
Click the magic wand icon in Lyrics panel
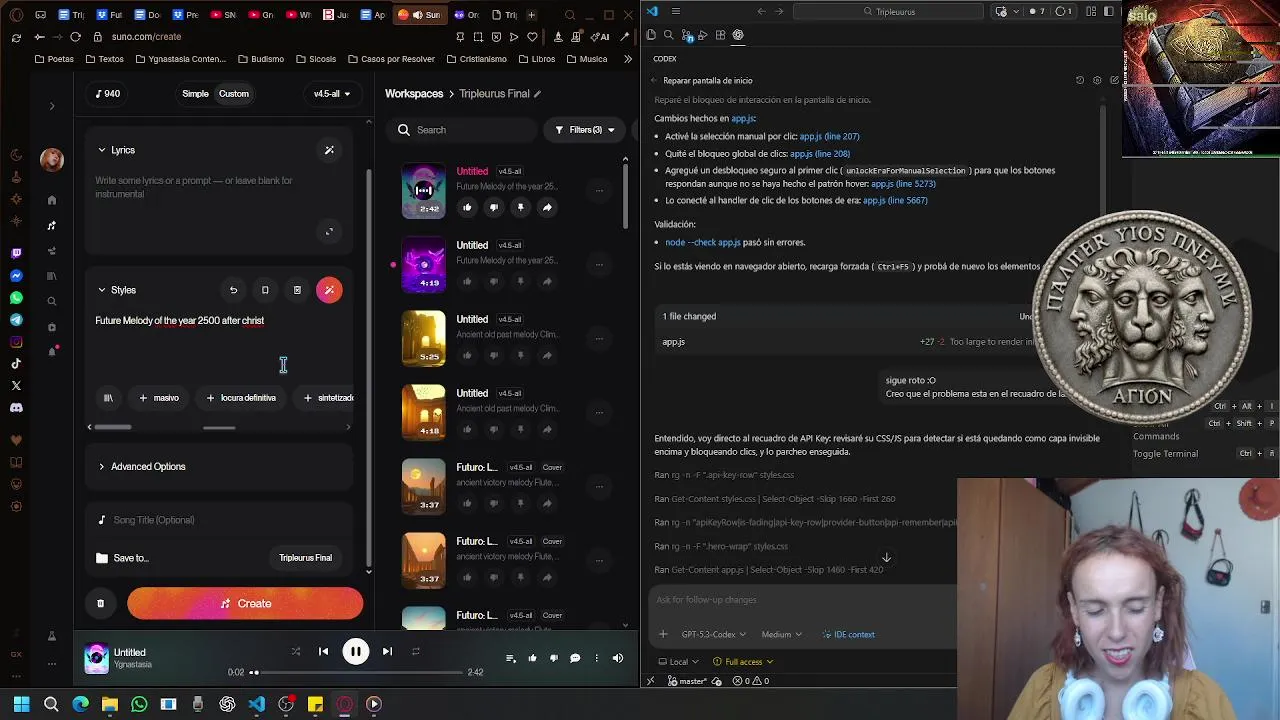click(329, 150)
